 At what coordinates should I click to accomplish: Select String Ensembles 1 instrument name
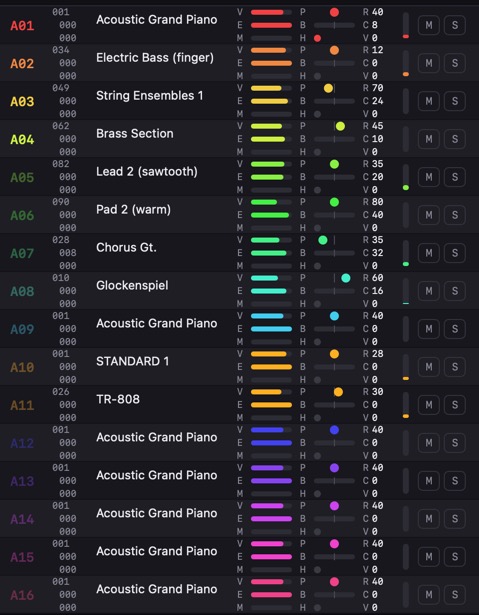(149, 96)
